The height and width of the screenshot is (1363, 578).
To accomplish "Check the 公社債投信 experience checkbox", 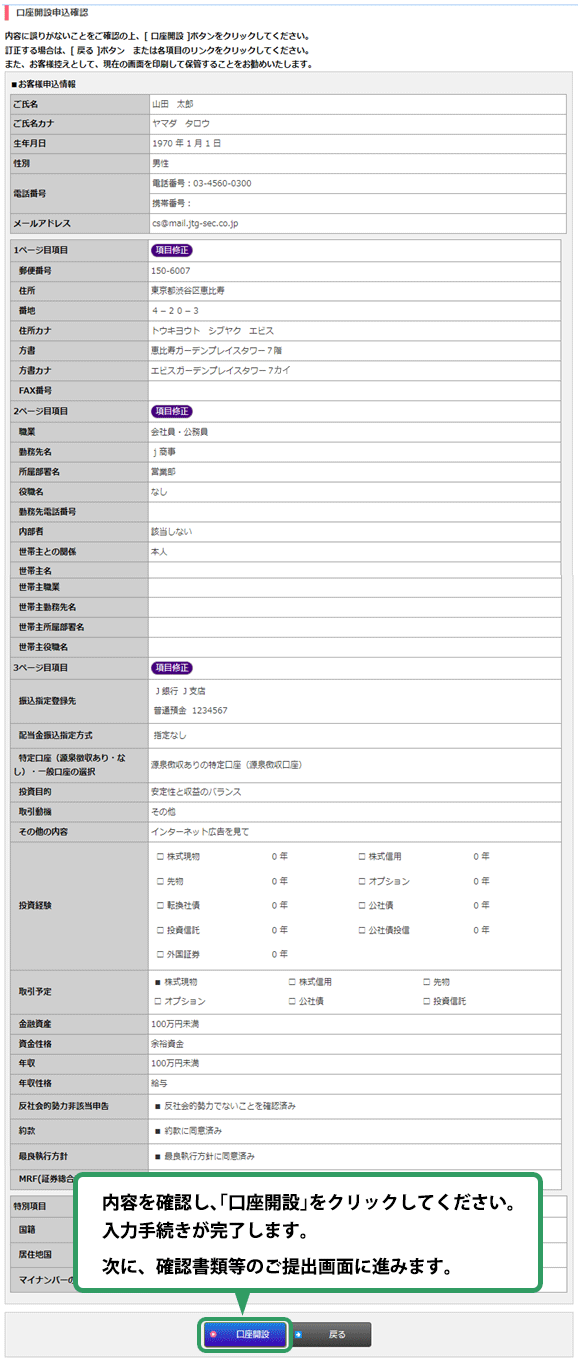I will (x=362, y=930).
